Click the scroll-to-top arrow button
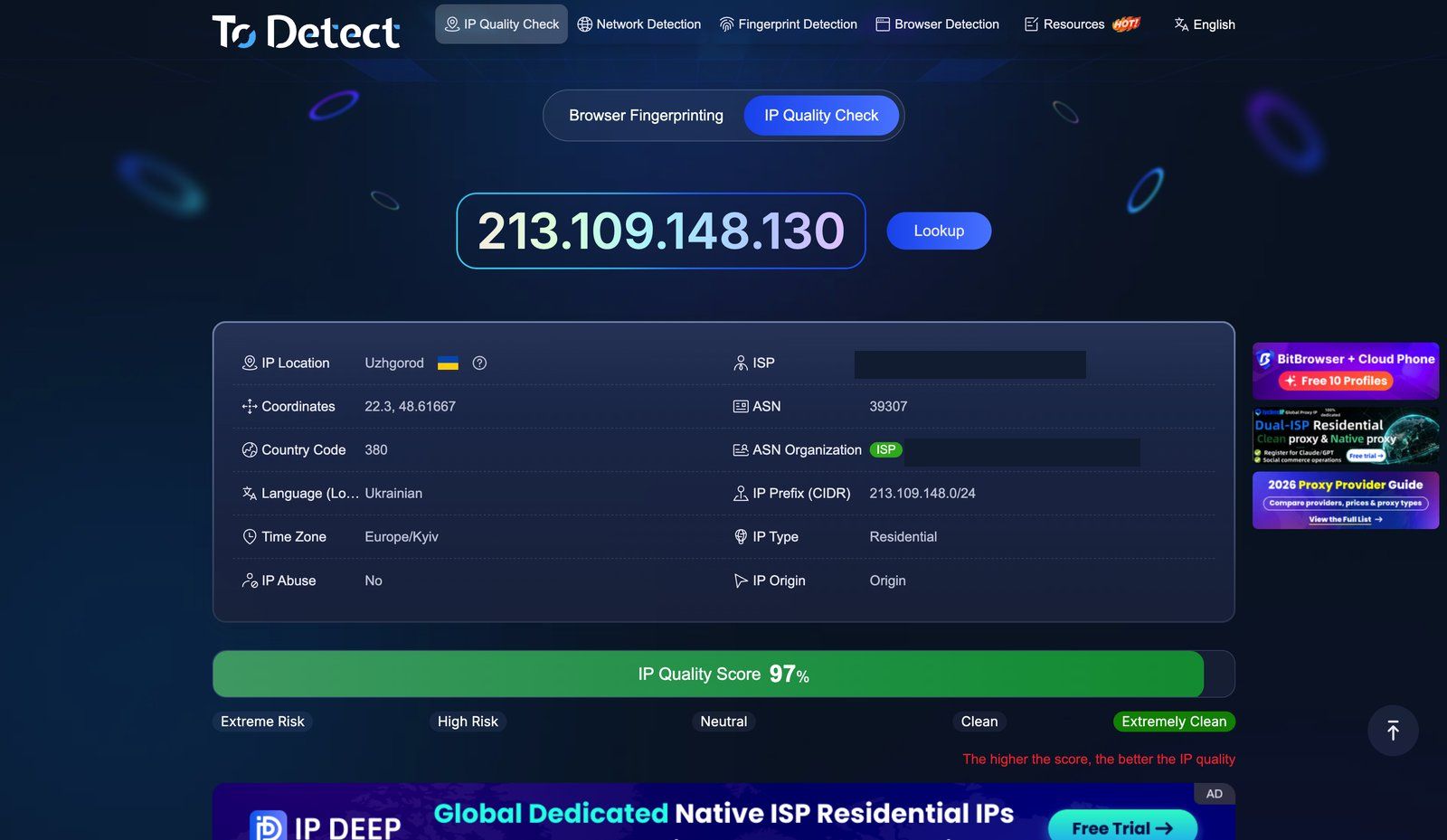 (x=1393, y=731)
